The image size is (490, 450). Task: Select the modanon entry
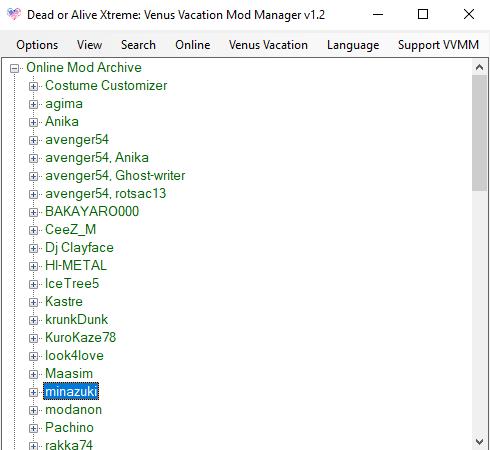click(74, 410)
